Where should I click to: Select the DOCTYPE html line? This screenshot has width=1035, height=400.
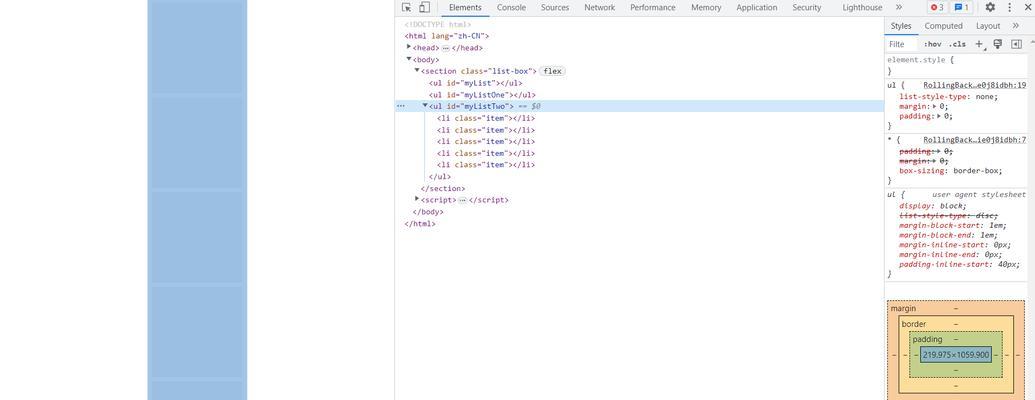[x=438, y=24]
